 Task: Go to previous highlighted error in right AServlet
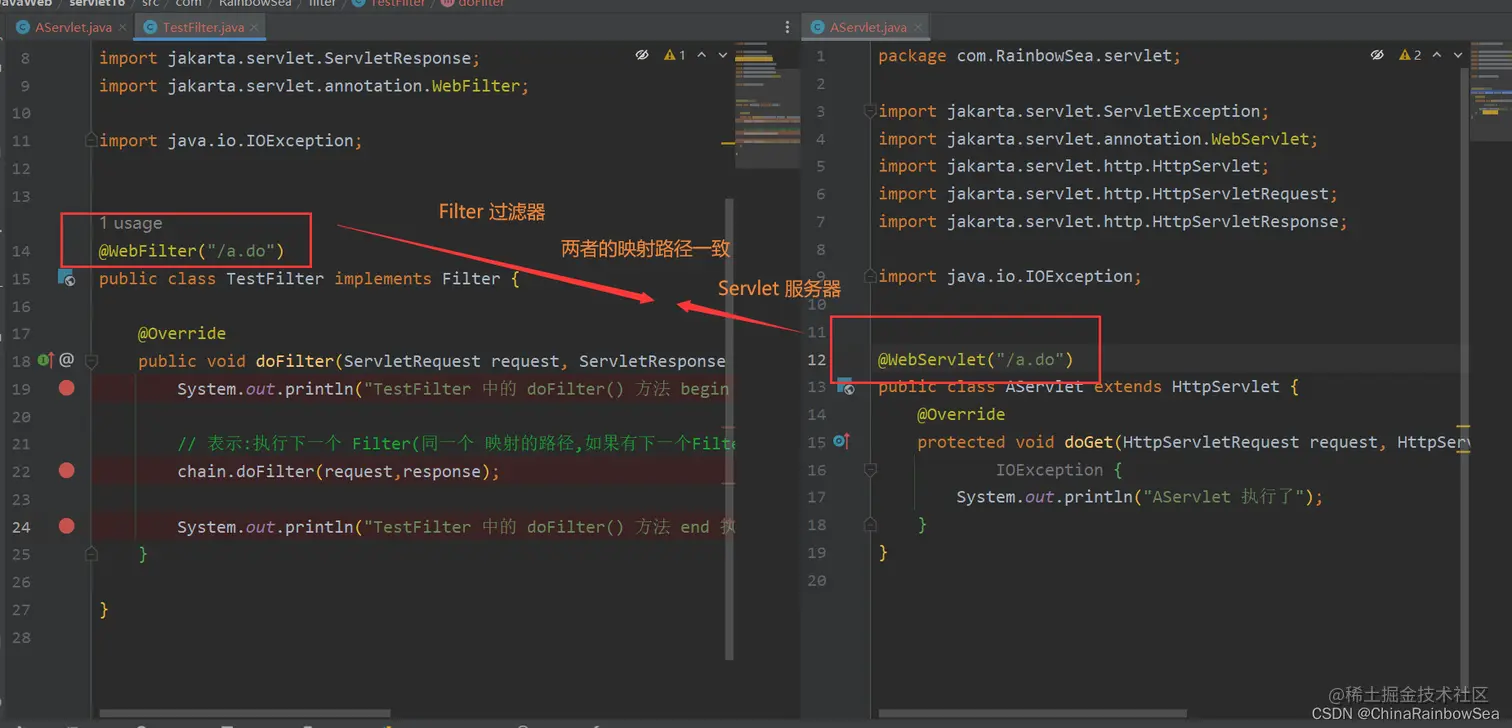[x=1437, y=55]
